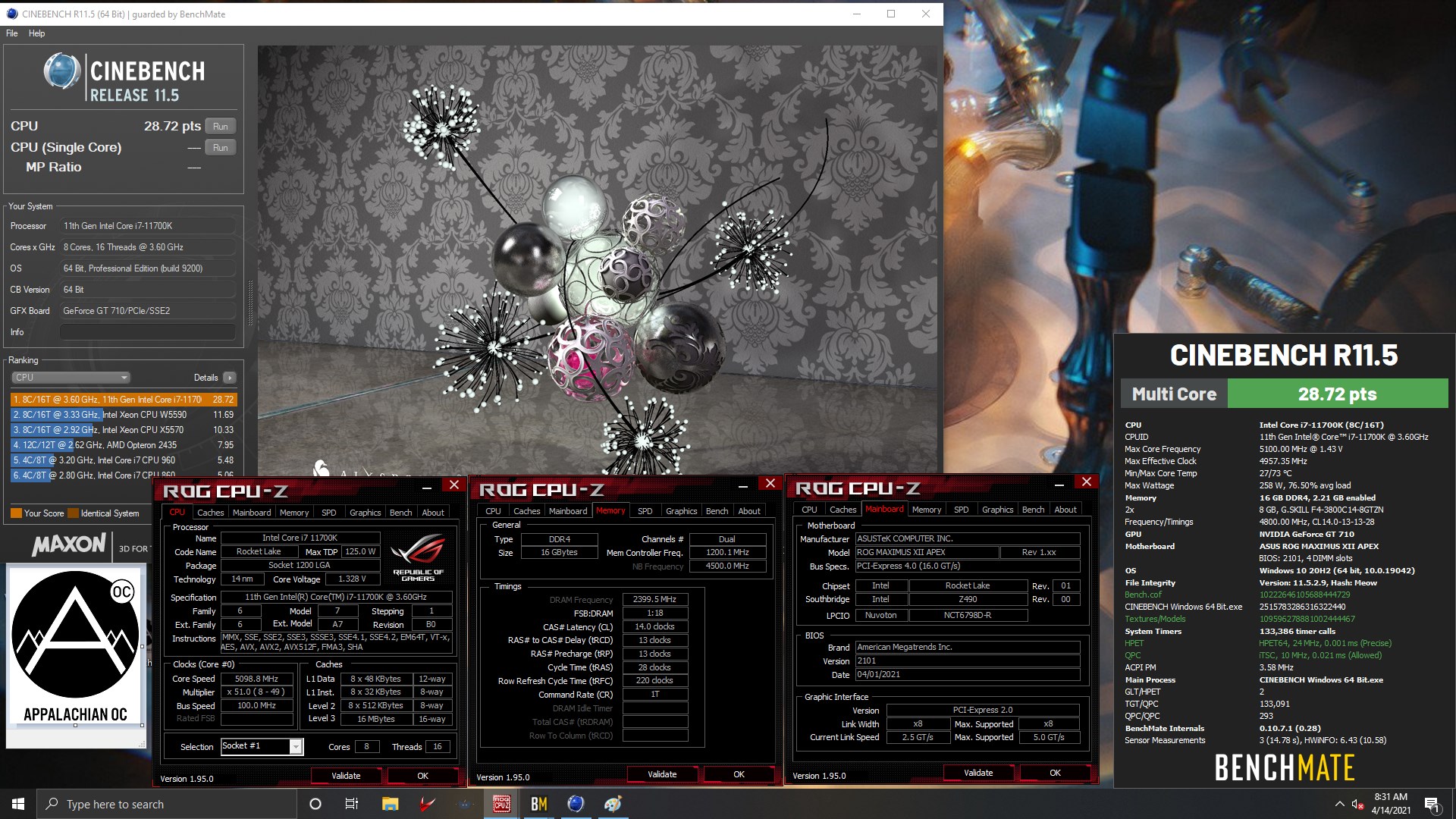This screenshot has height=819, width=1456.
Task: Click the date and time clock
Action: coord(1391,804)
